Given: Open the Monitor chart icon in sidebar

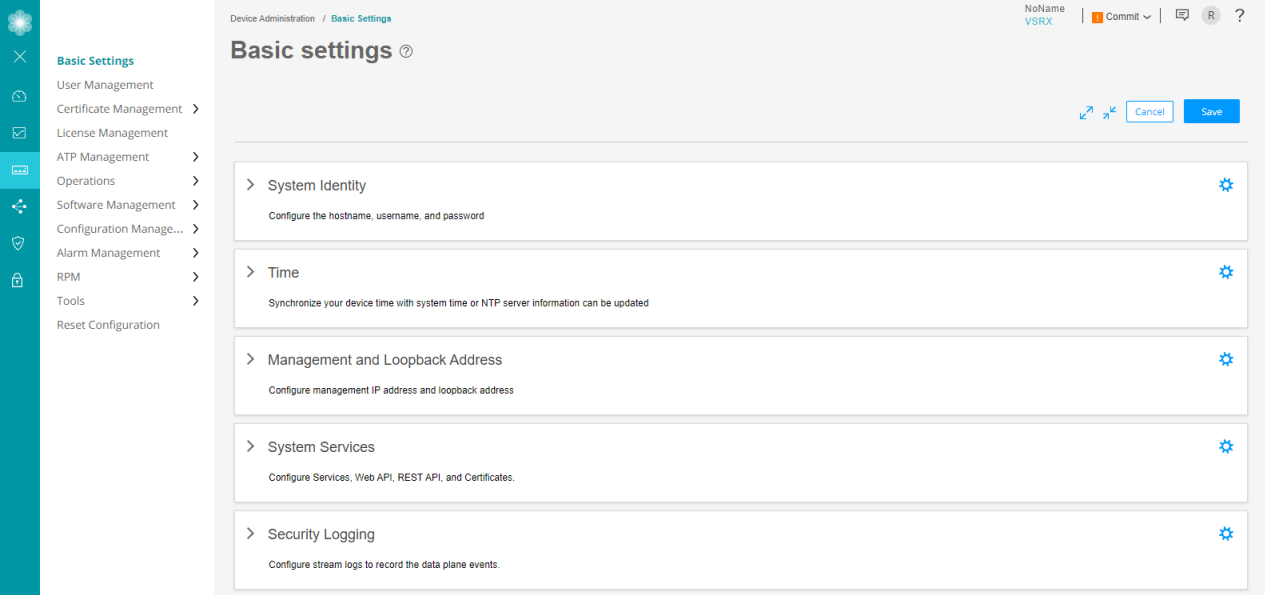Looking at the screenshot, I should point(19,132).
